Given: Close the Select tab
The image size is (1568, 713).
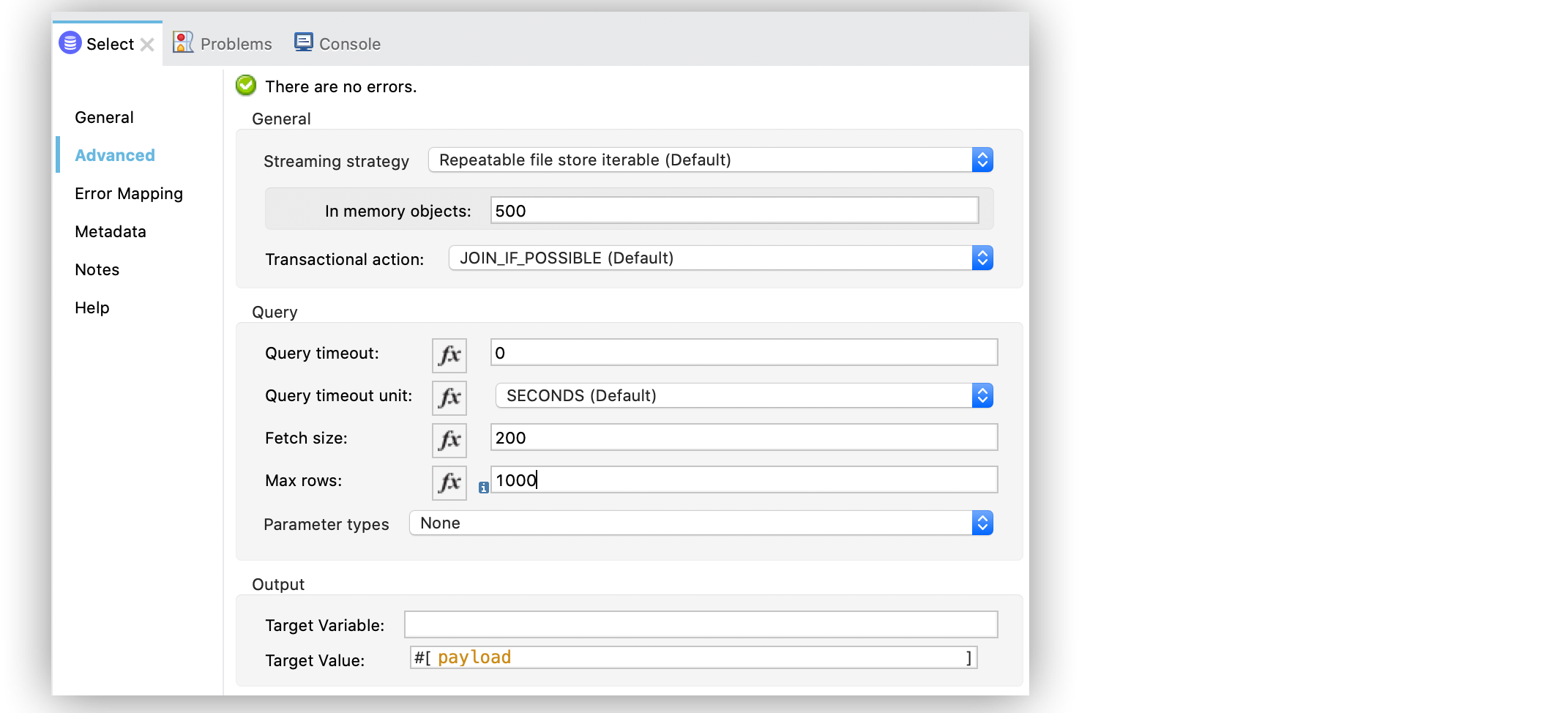Looking at the screenshot, I should [148, 43].
